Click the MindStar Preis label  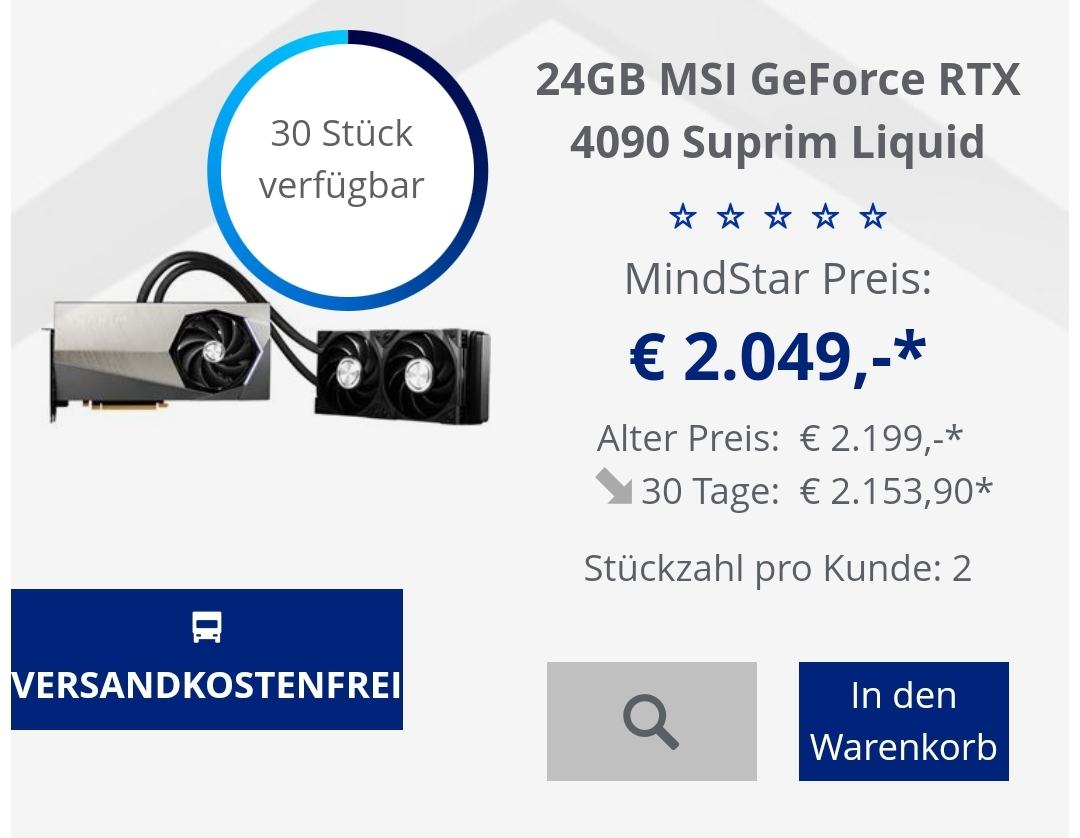(x=778, y=279)
